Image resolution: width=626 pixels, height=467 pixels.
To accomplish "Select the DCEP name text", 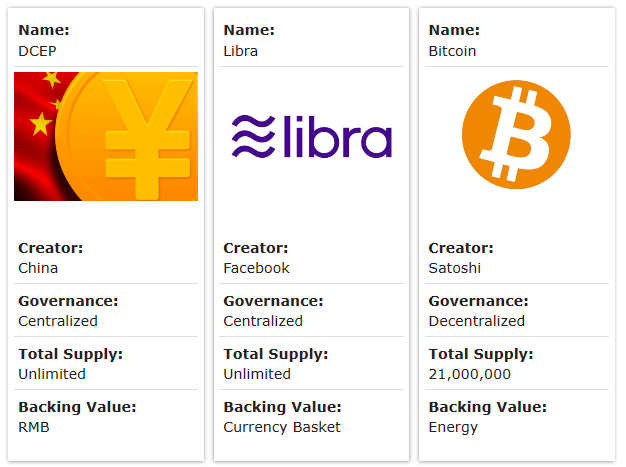I will pyautogui.click(x=38, y=51).
